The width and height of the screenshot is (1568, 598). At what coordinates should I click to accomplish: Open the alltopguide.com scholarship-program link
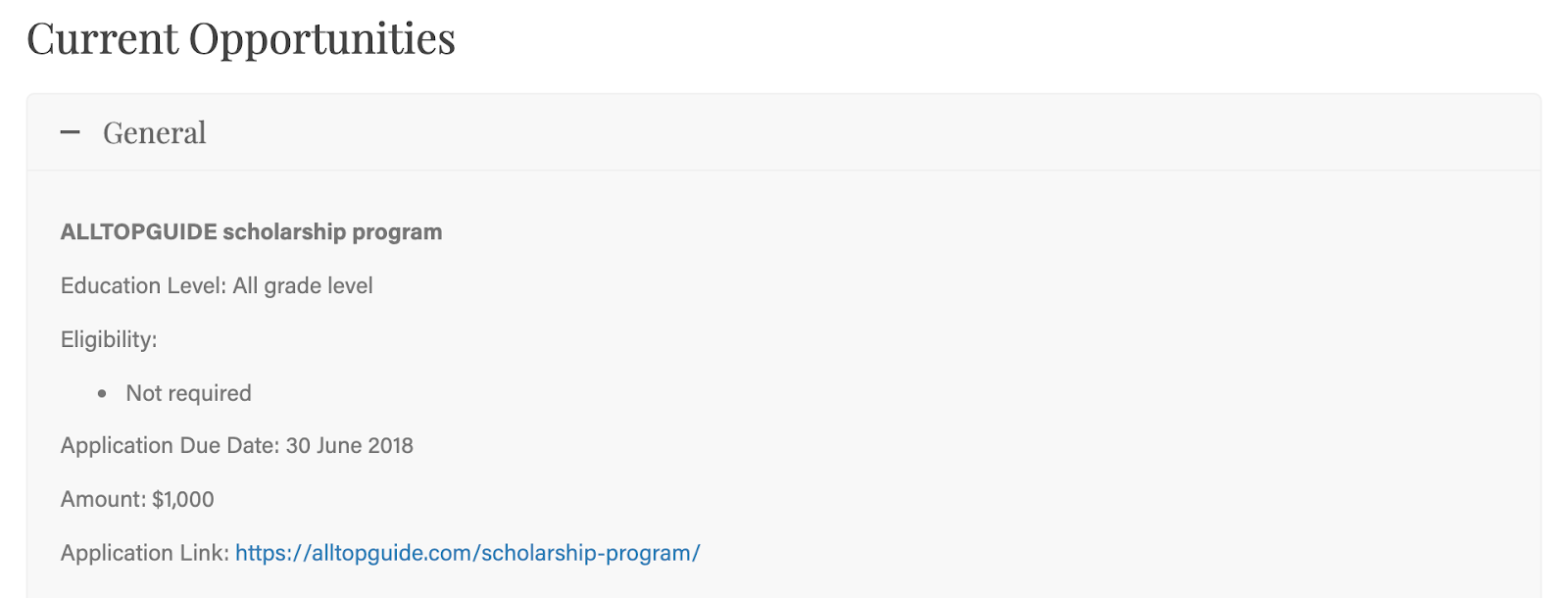tap(467, 553)
